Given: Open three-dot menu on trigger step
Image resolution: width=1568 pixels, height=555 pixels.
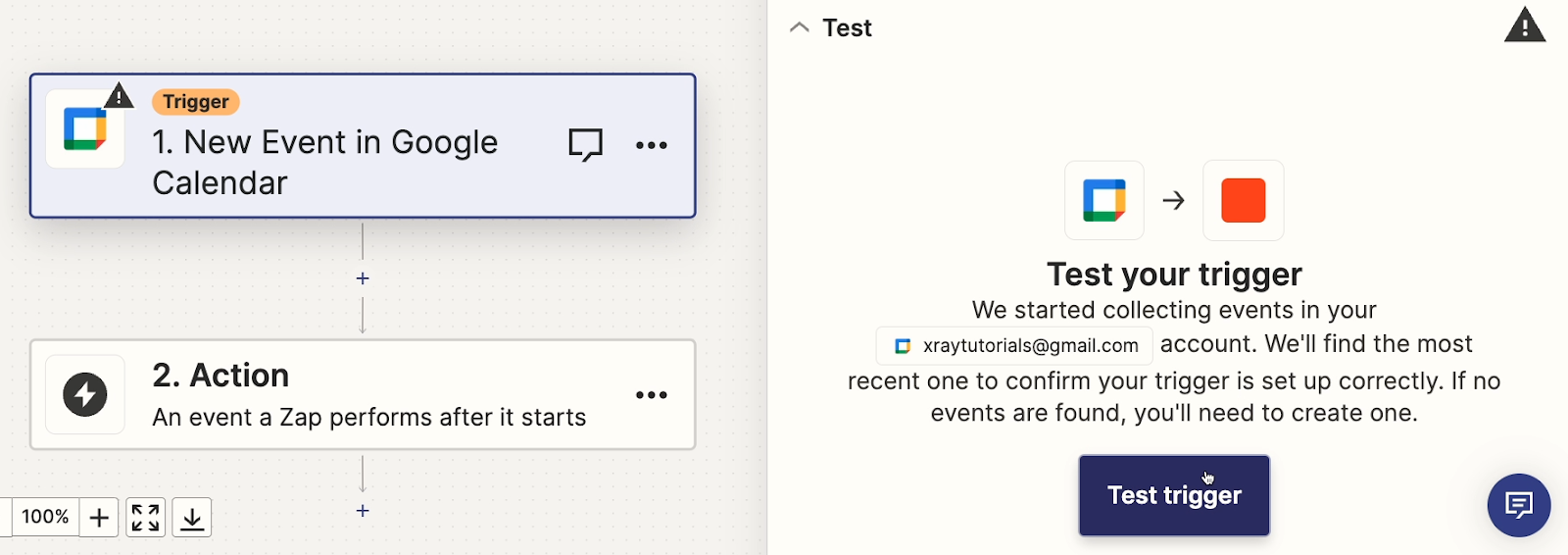Looking at the screenshot, I should click(x=652, y=145).
